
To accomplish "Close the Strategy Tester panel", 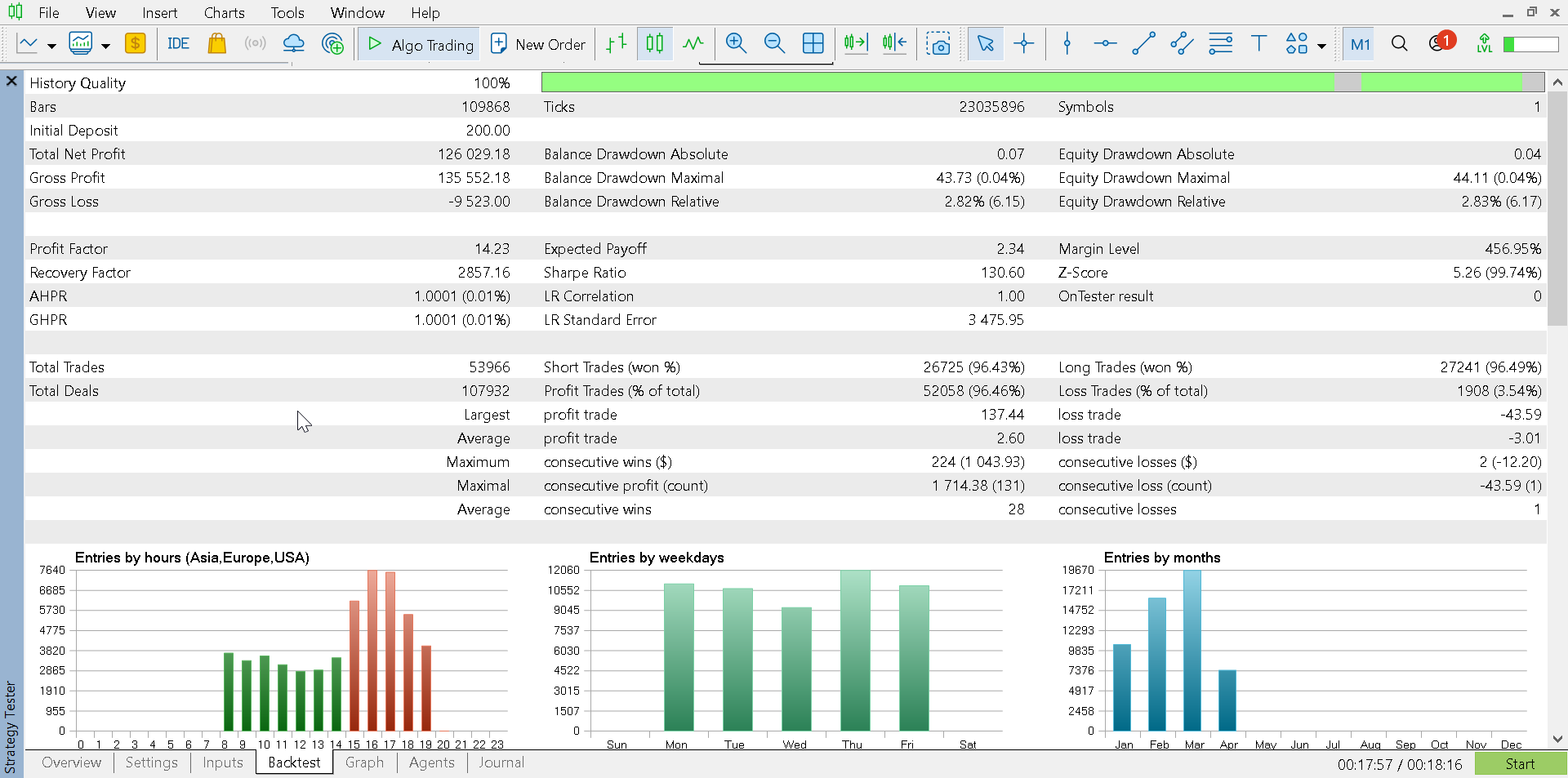I will point(11,81).
